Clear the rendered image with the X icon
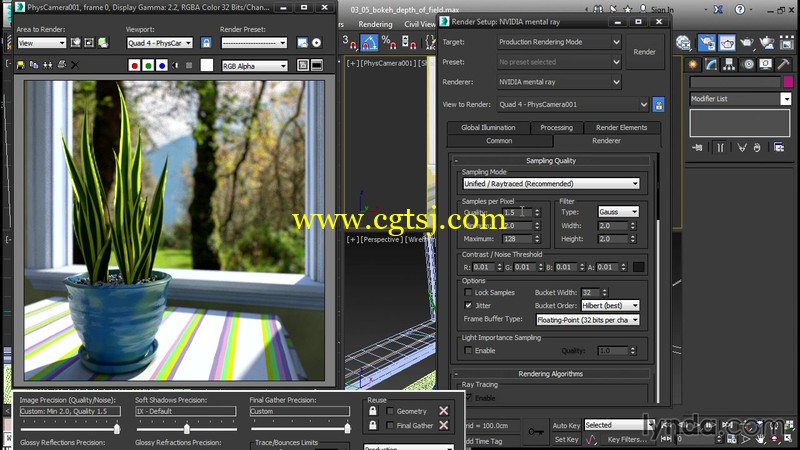This screenshot has height=450, width=800. [75, 65]
